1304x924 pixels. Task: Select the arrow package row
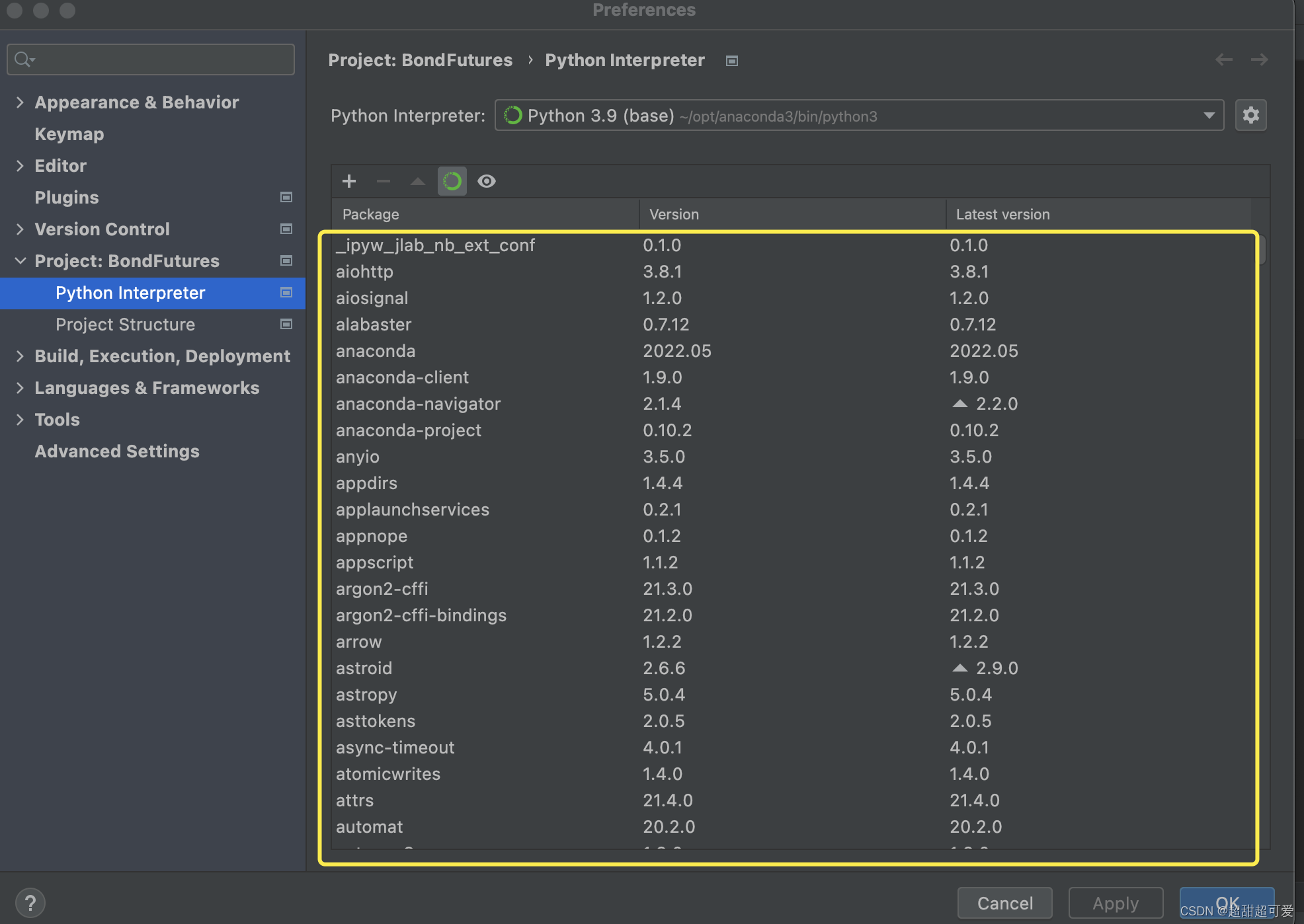pos(791,642)
